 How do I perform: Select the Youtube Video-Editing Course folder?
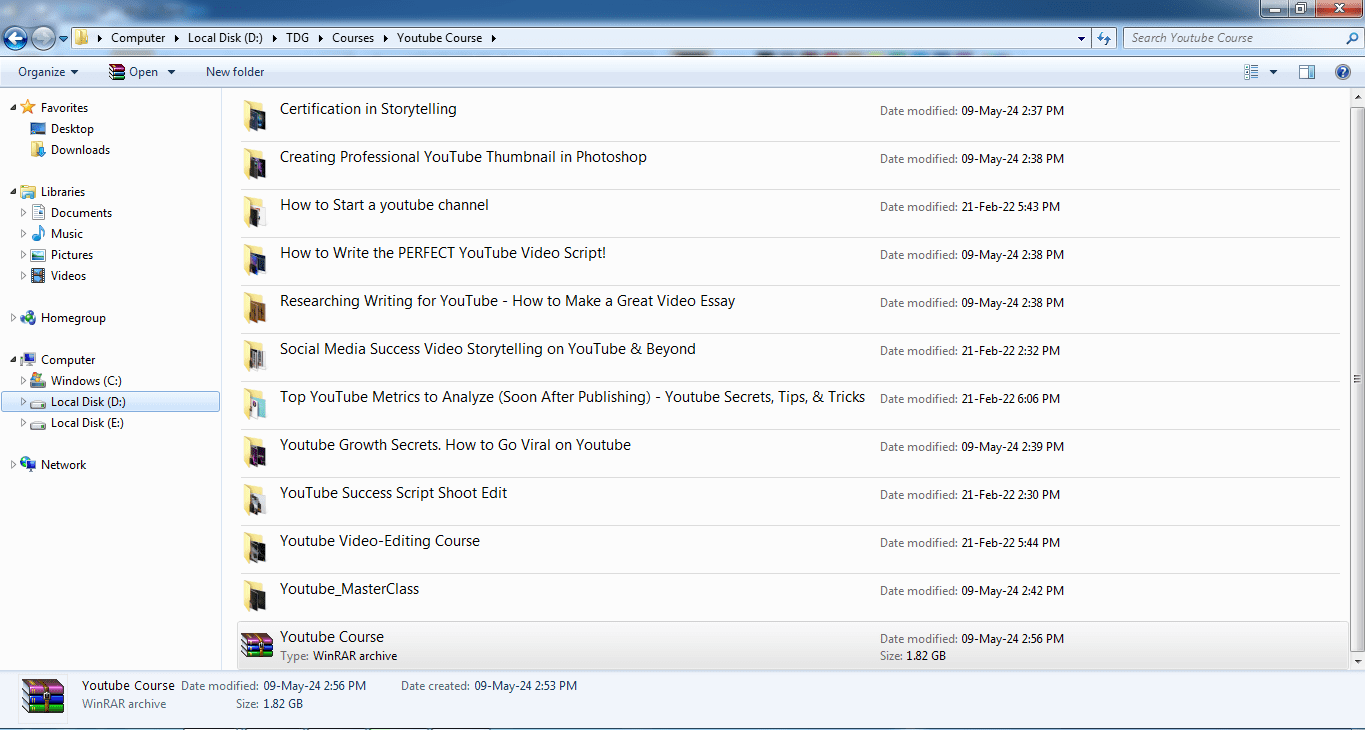coord(380,541)
